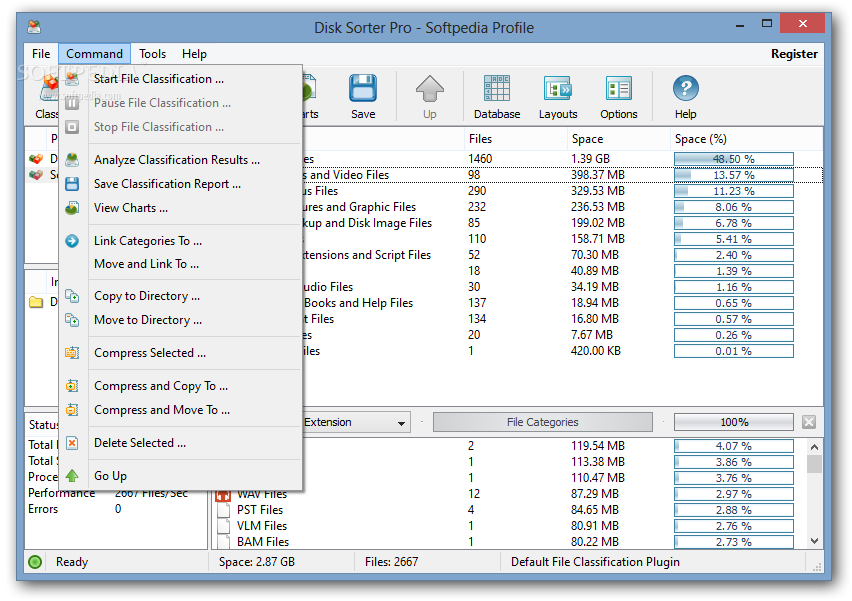
Task: Open the File menu
Action: pyautogui.click(x=41, y=54)
